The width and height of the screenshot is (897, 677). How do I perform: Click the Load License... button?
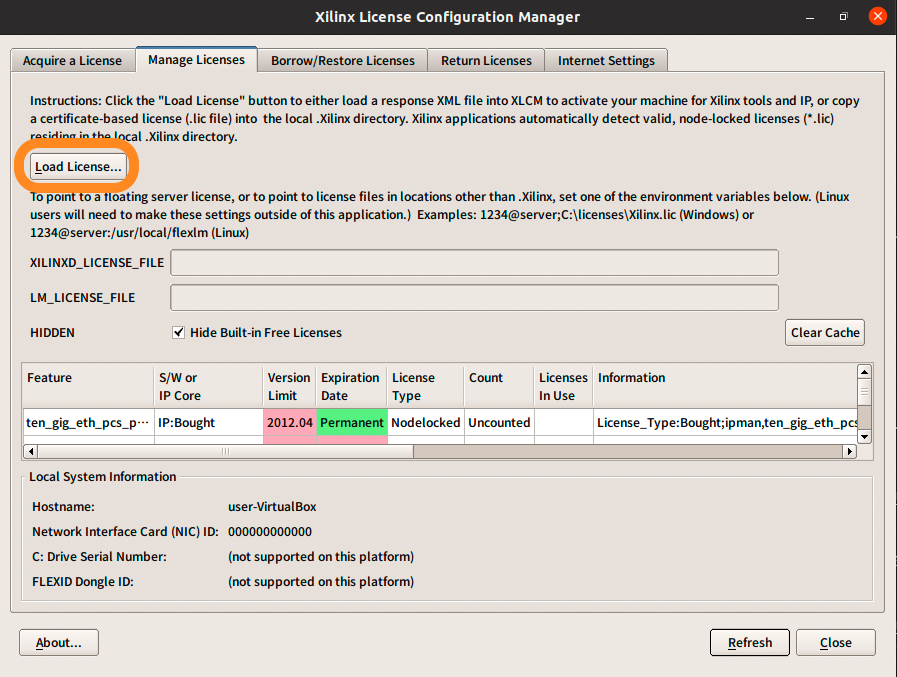pyautogui.click(x=78, y=167)
